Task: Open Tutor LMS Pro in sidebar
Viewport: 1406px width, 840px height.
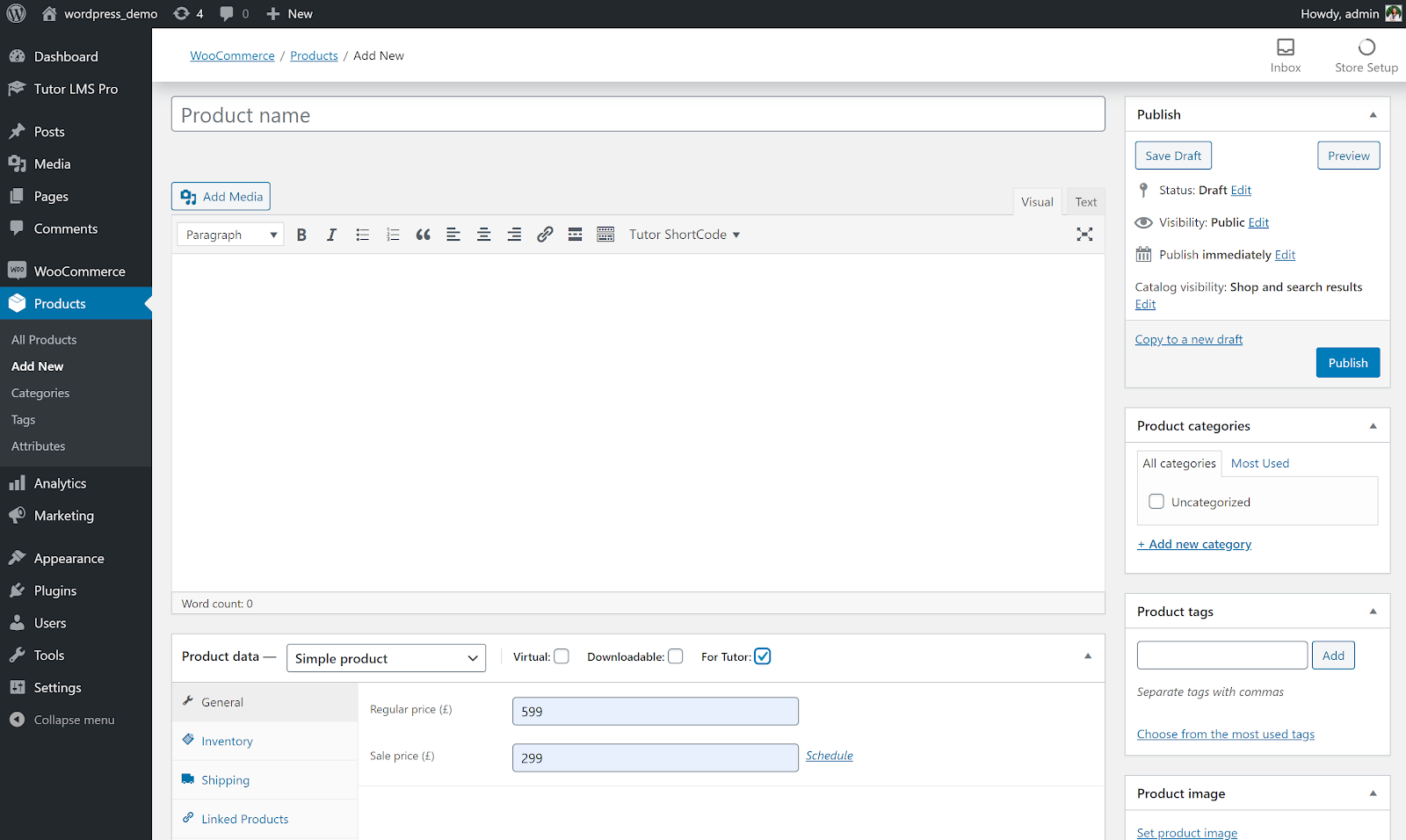Action: (x=76, y=89)
